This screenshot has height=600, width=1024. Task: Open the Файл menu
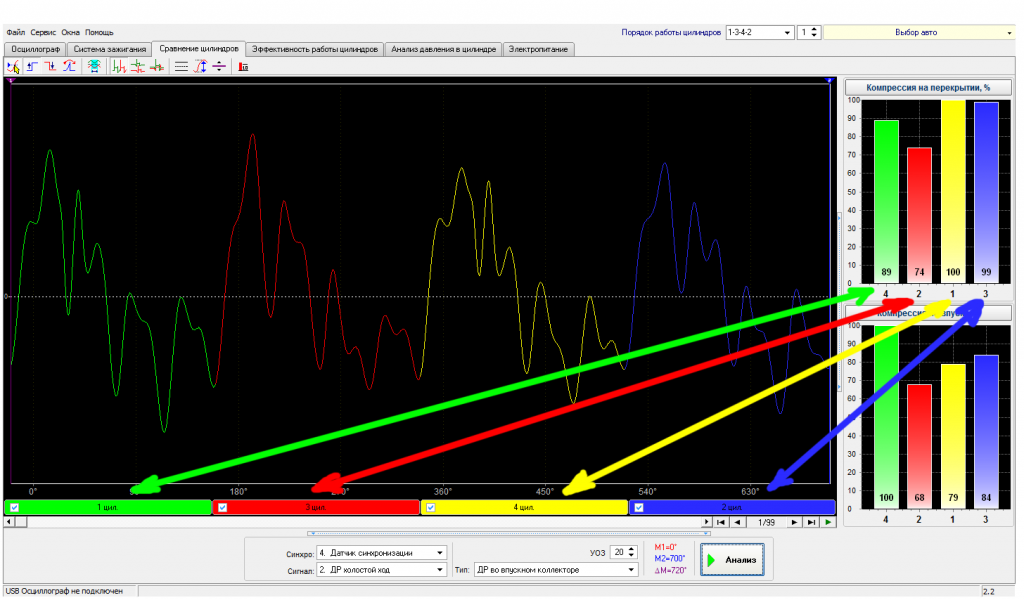click(16, 33)
